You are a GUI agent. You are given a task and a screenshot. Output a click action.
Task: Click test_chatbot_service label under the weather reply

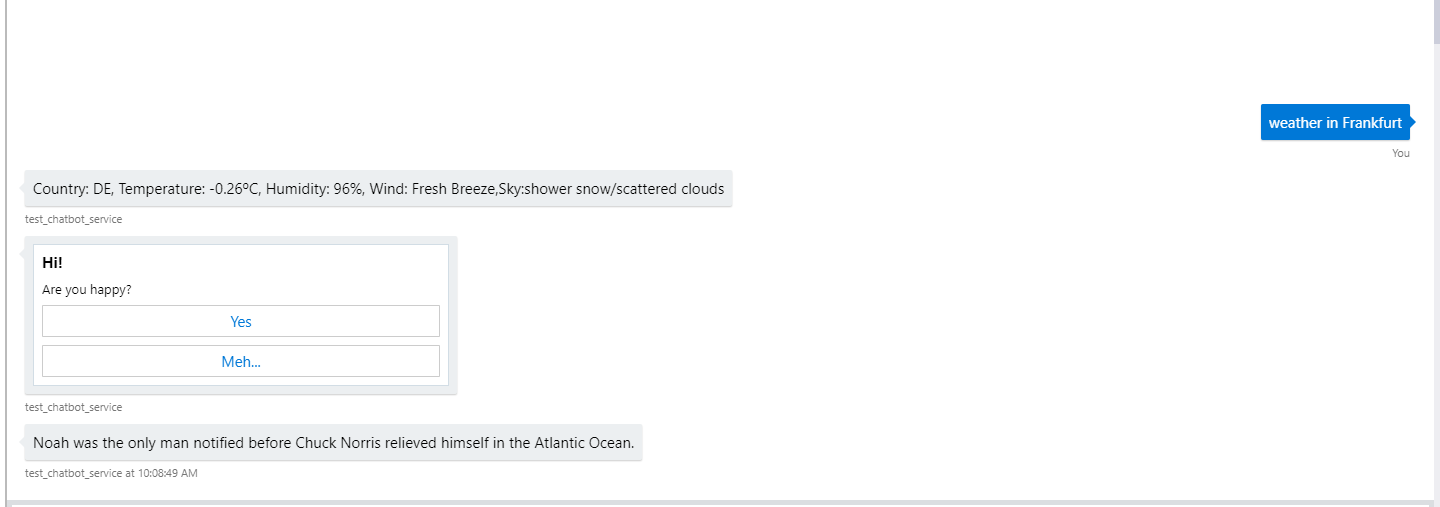73,219
